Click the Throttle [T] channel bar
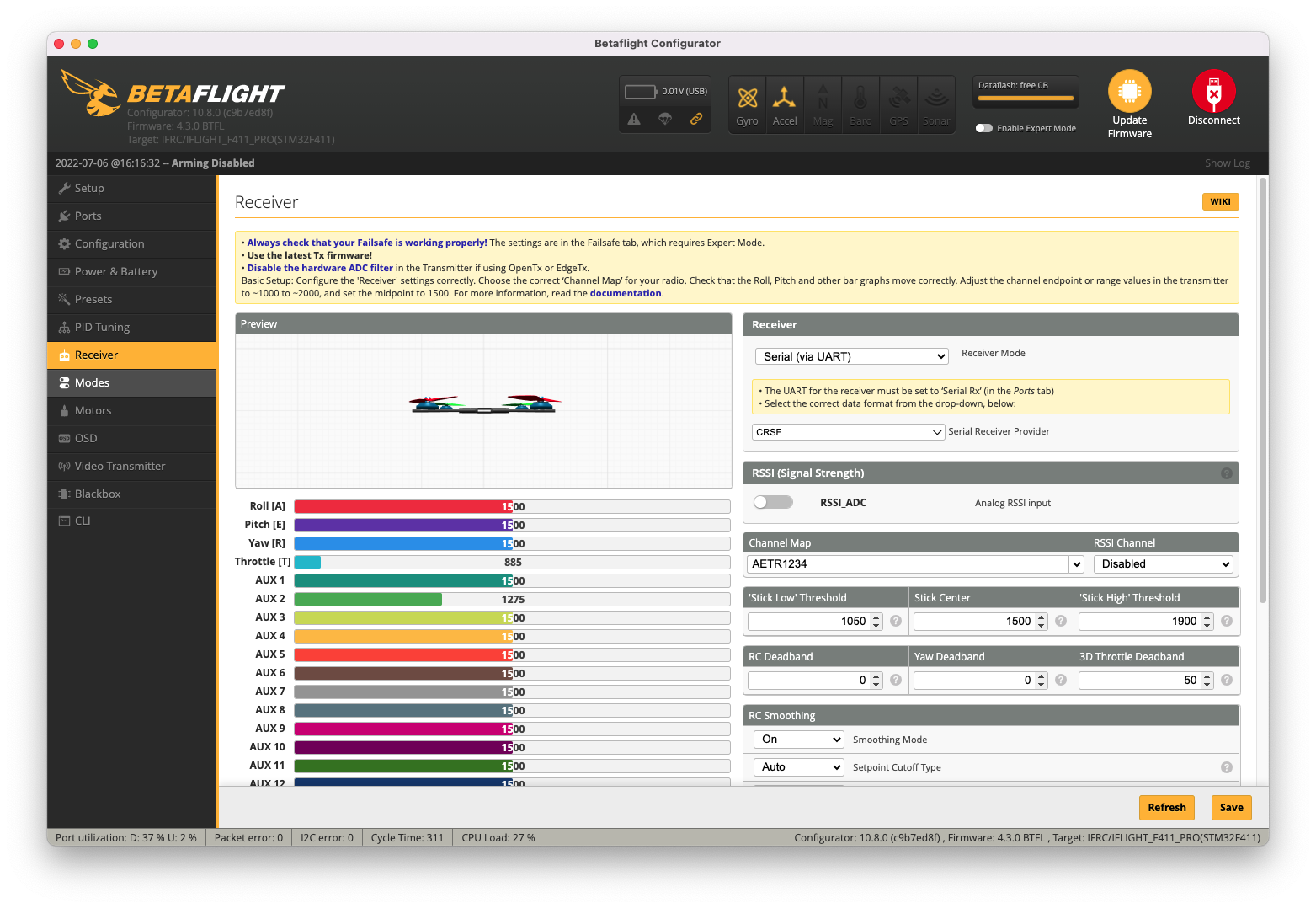 (x=512, y=563)
